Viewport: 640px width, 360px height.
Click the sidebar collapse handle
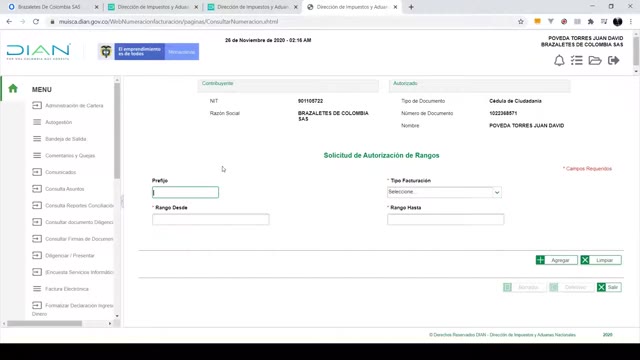pos(122,201)
